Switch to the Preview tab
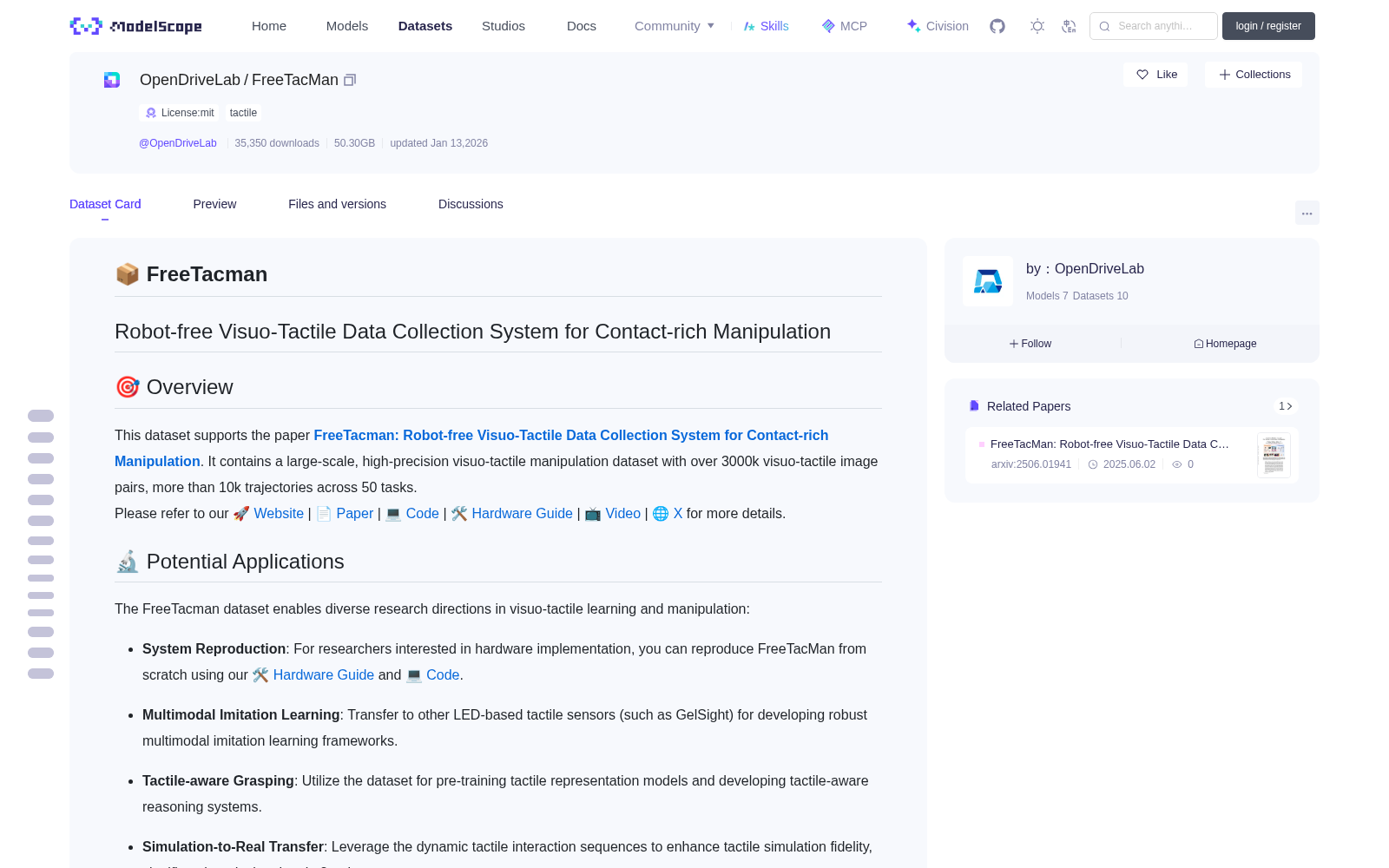 point(214,204)
